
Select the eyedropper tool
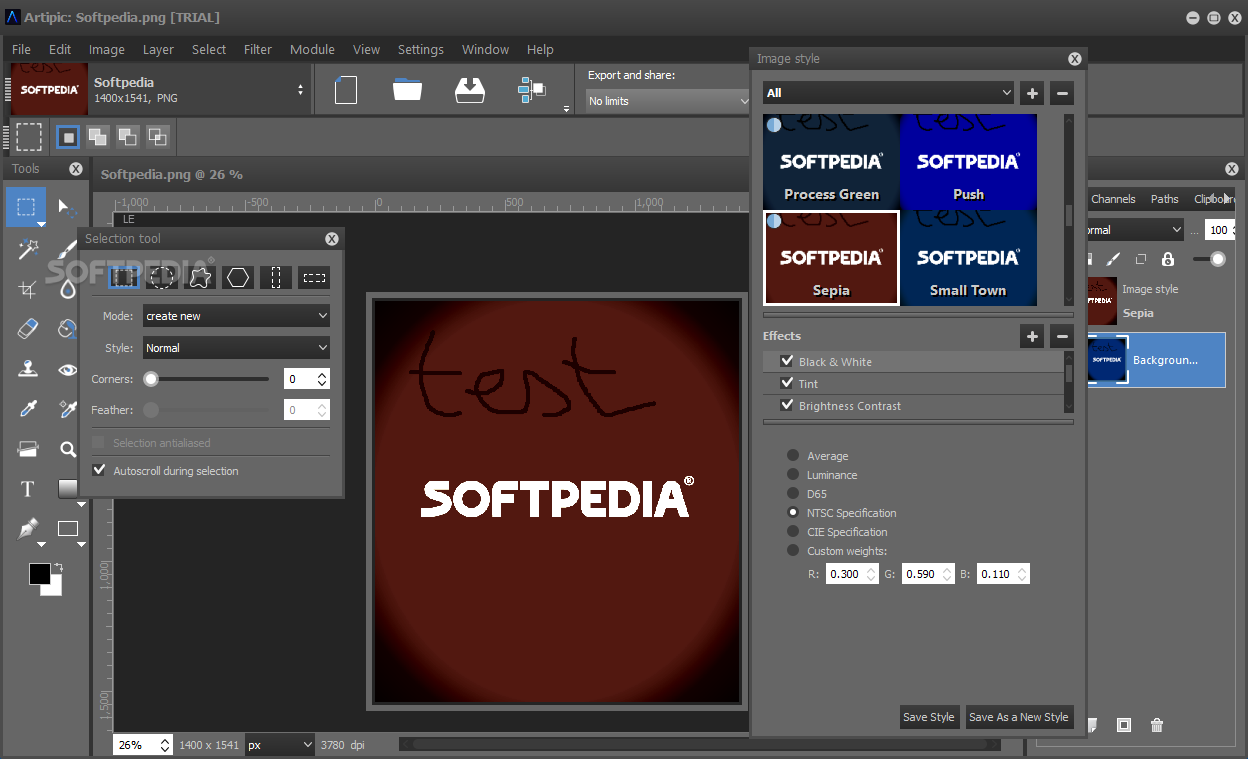27,409
